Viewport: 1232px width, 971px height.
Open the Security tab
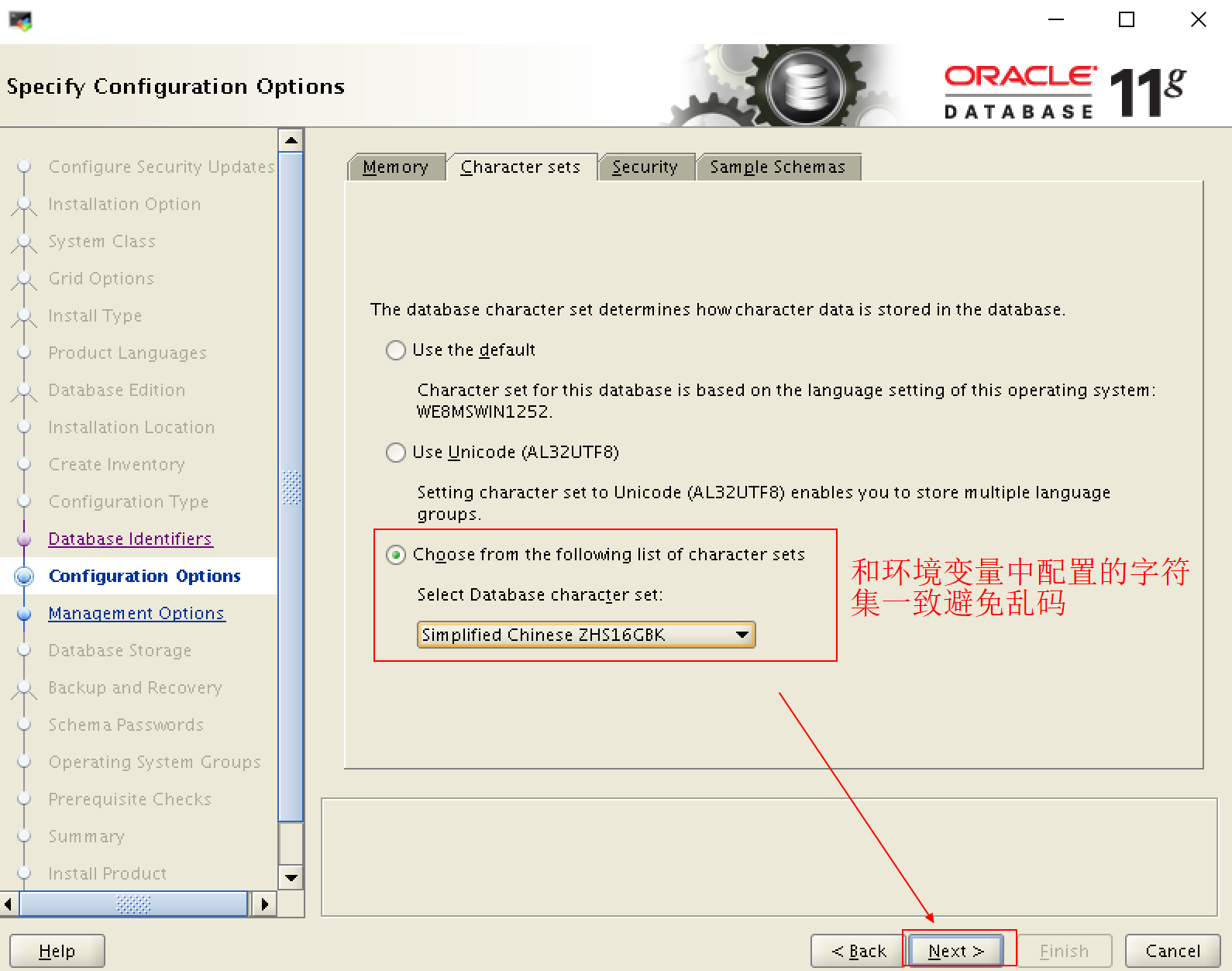click(645, 167)
